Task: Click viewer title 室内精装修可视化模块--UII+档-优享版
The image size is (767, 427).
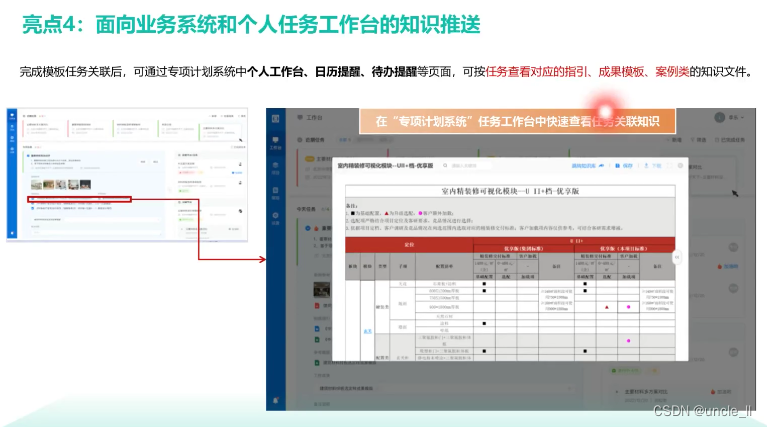Action: (x=385, y=166)
